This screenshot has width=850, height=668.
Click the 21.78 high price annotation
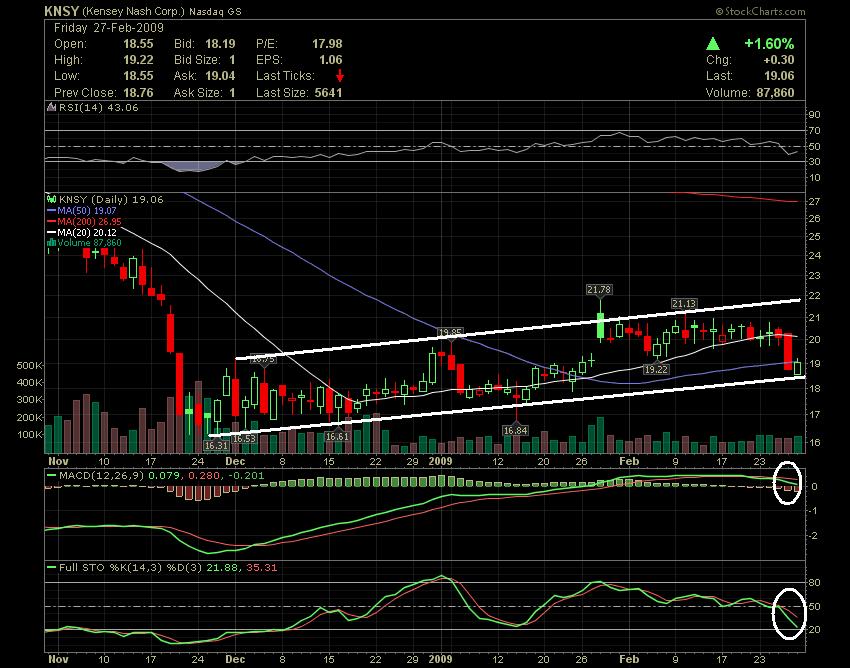pyautogui.click(x=599, y=290)
